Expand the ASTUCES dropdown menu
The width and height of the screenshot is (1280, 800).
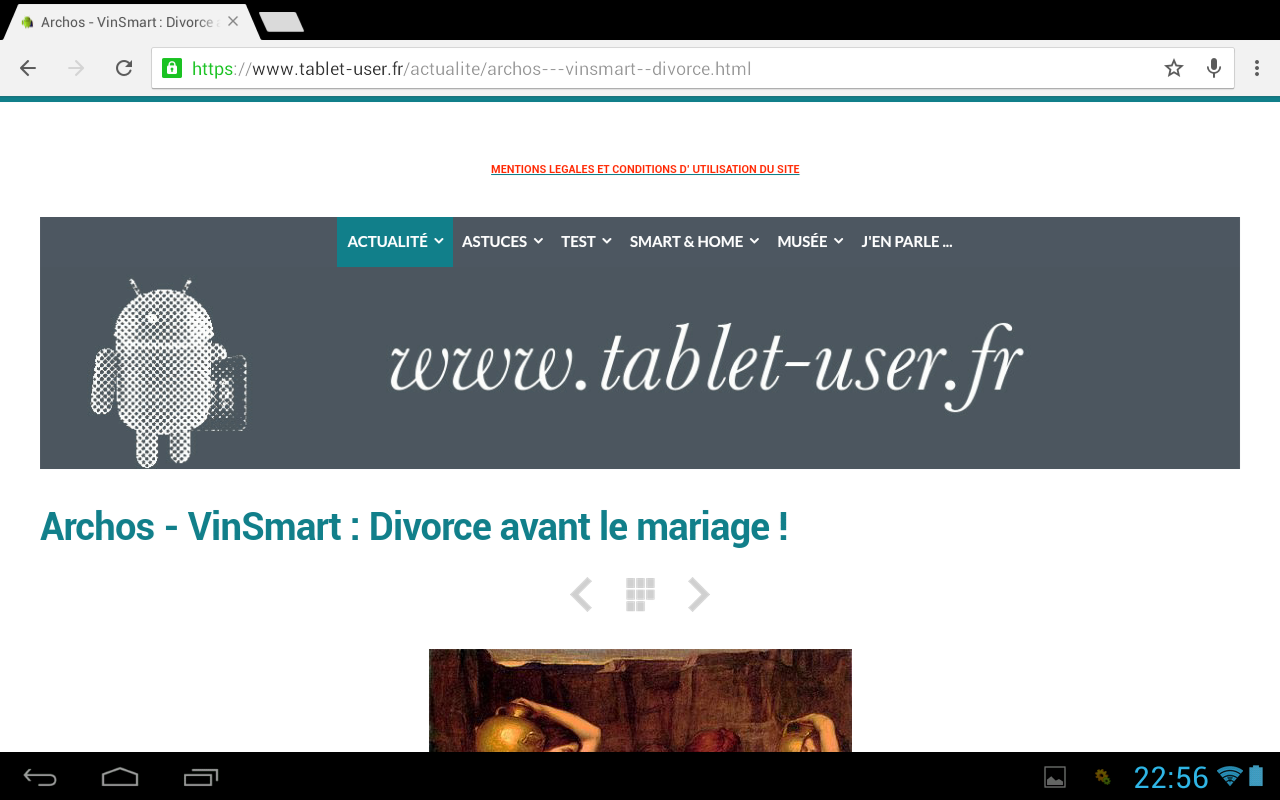click(x=502, y=242)
